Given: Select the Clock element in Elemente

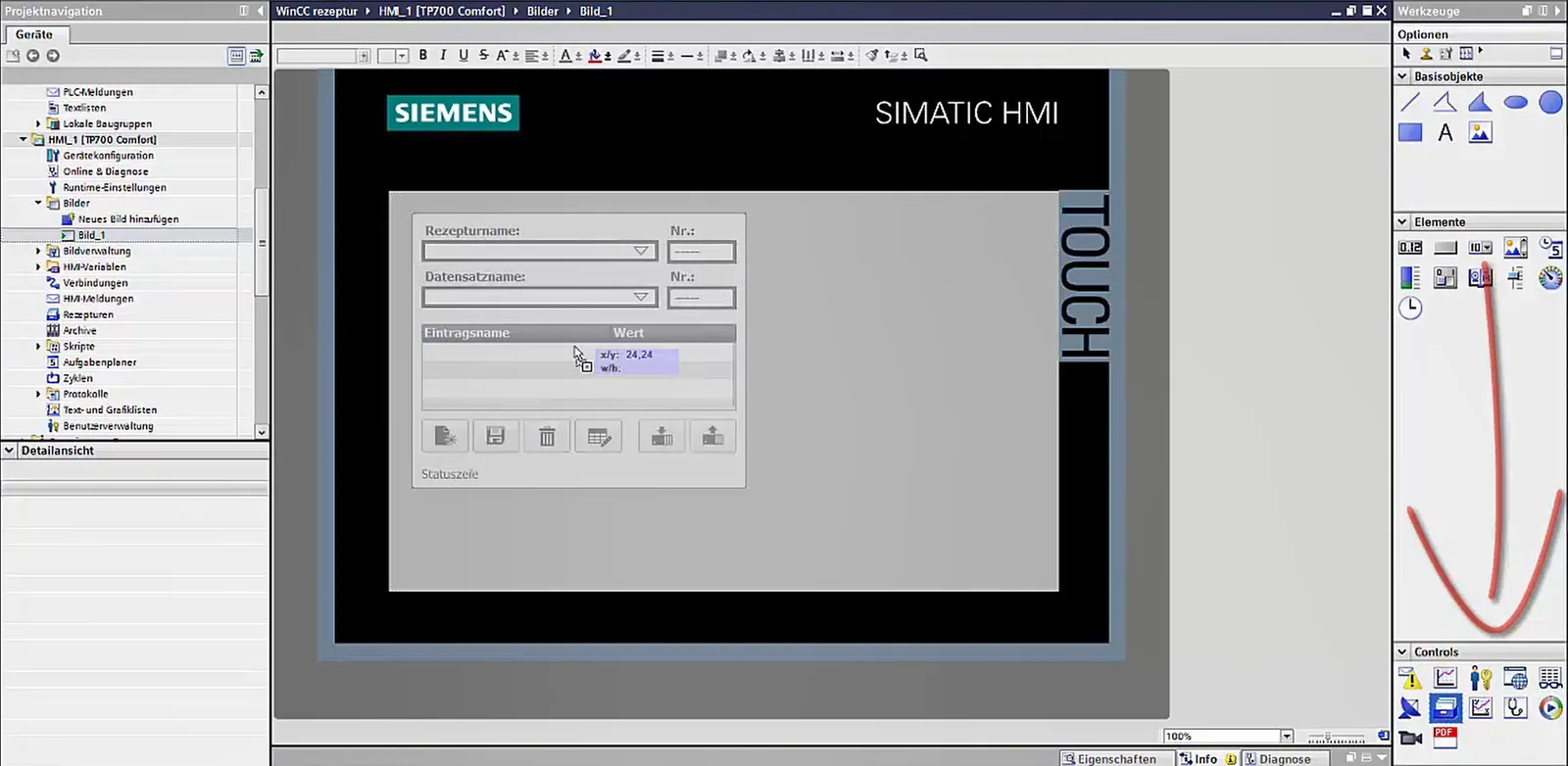Looking at the screenshot, I should 1410,308.
